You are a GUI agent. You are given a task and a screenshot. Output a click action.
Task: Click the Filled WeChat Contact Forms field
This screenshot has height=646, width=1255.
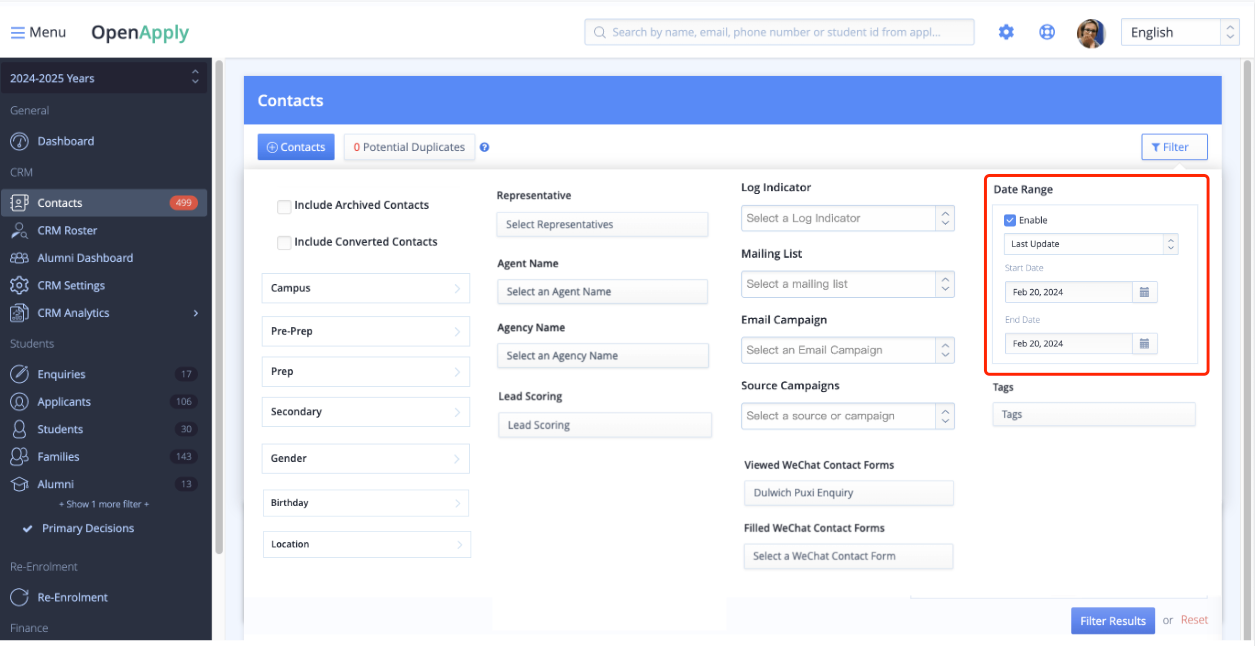point(848,556)
